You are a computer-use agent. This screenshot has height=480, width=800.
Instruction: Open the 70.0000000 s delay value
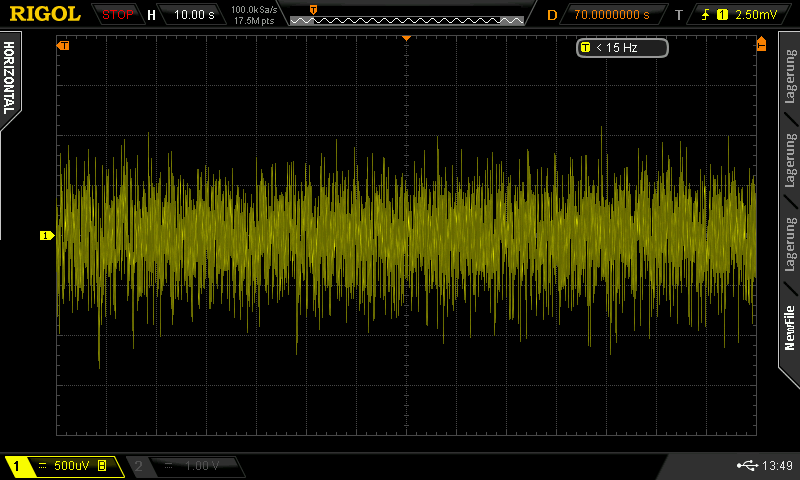[x=612, y=15]
